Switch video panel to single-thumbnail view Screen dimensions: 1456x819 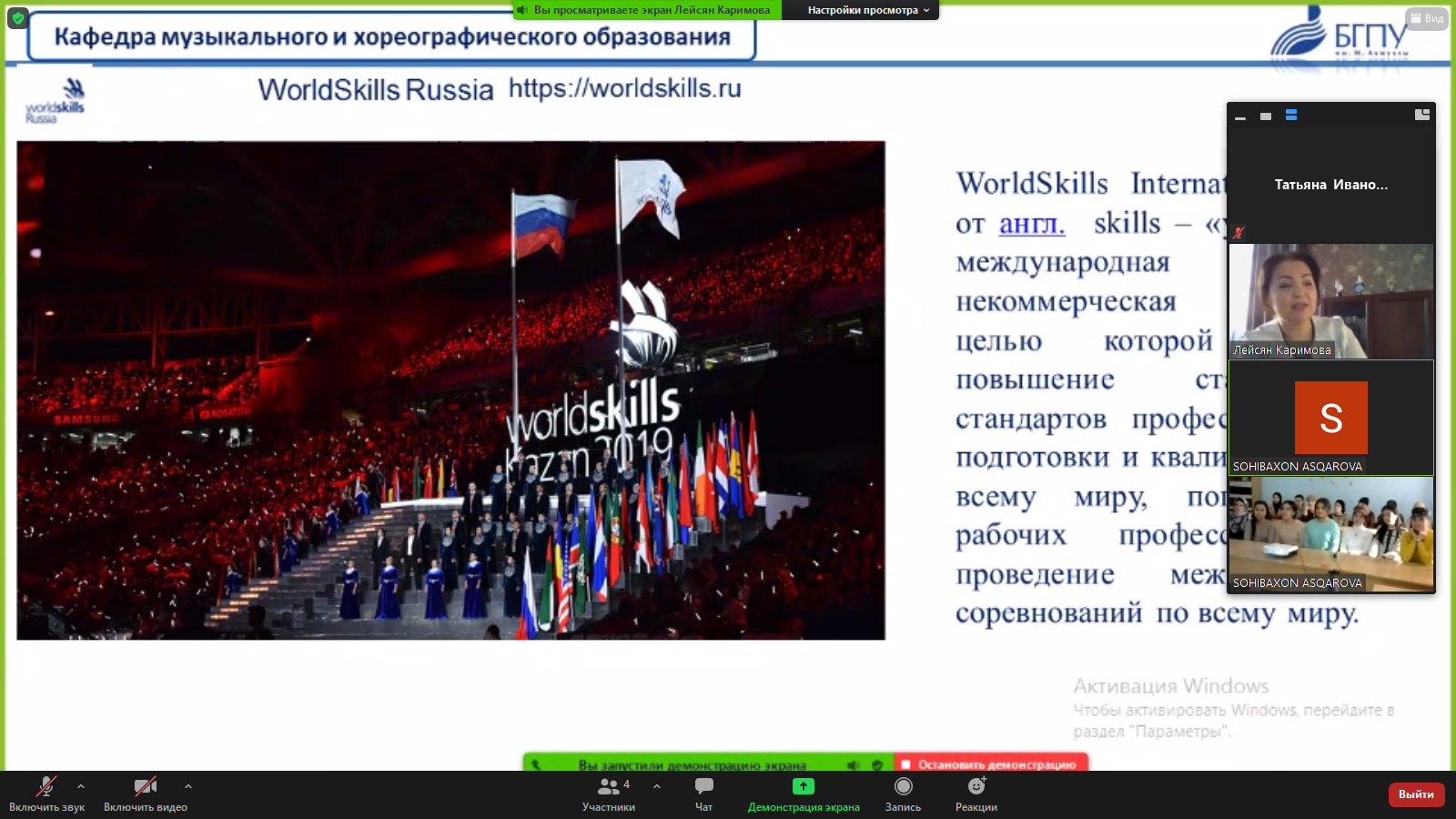click(1266, 116)
